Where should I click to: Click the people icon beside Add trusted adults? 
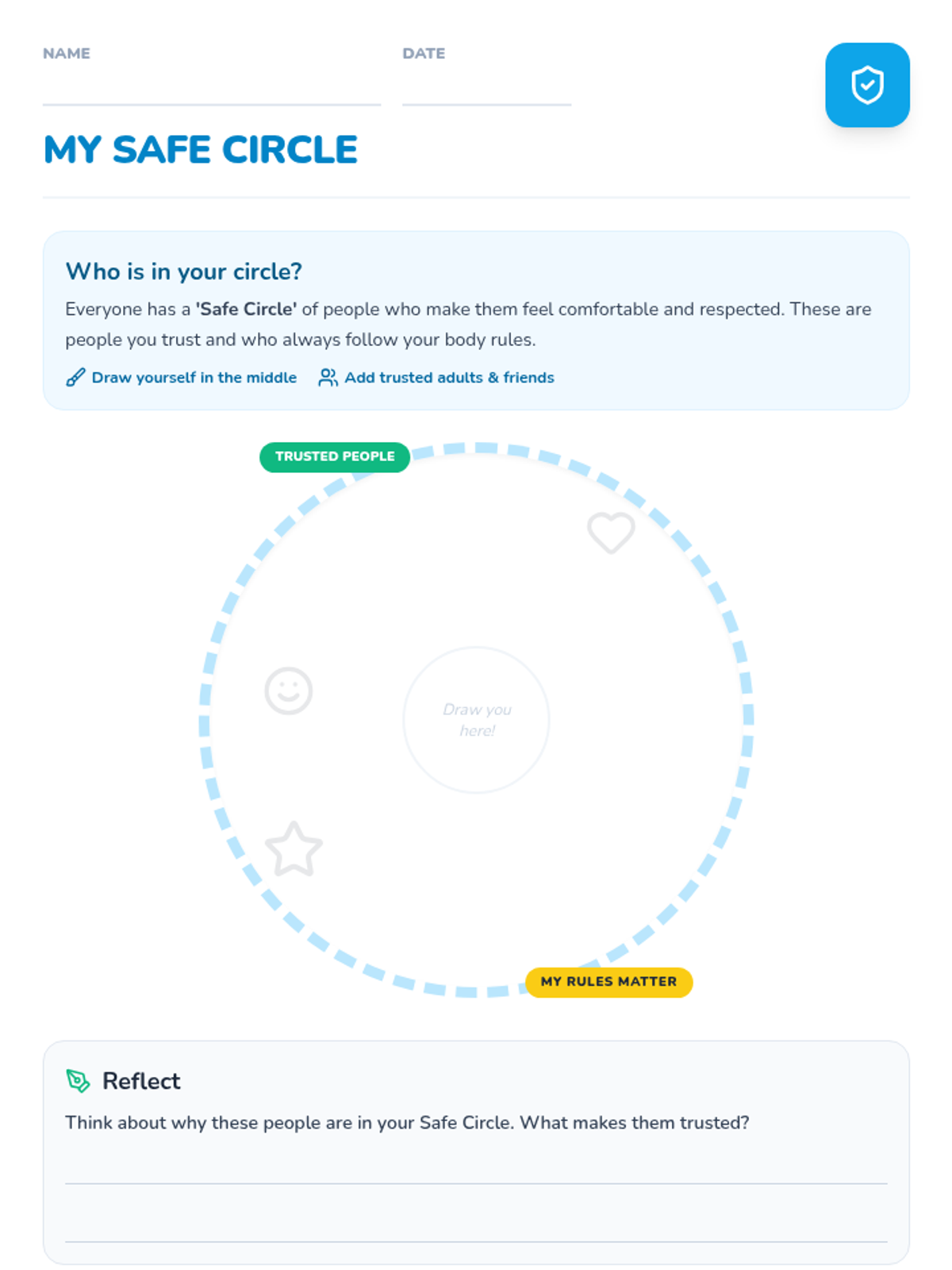[328, 378]
